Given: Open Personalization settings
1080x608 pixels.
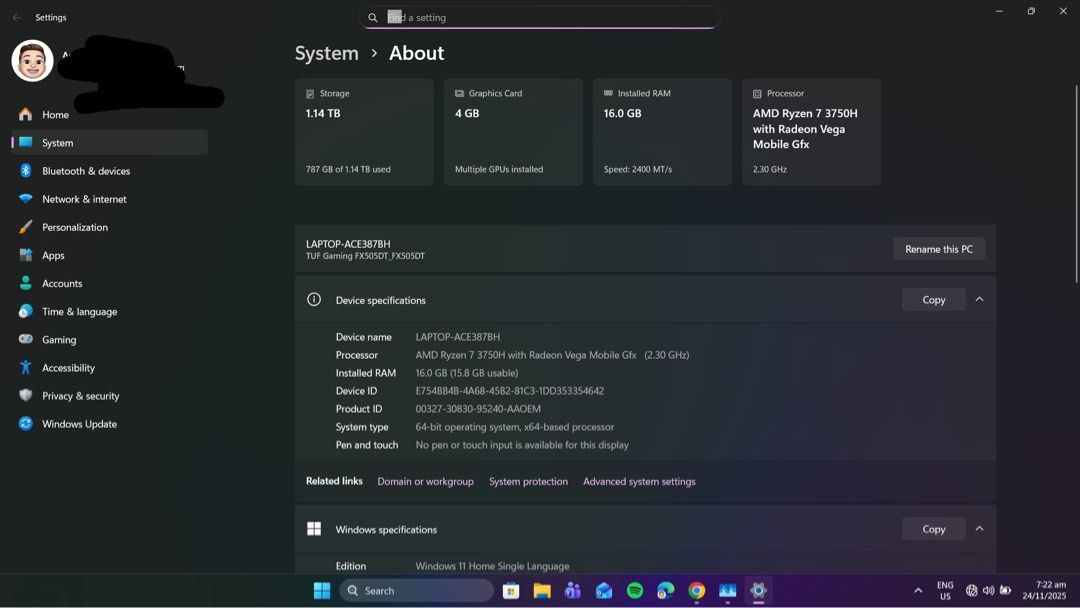Looking at the screenshot, I should click(x=109, y=227).
